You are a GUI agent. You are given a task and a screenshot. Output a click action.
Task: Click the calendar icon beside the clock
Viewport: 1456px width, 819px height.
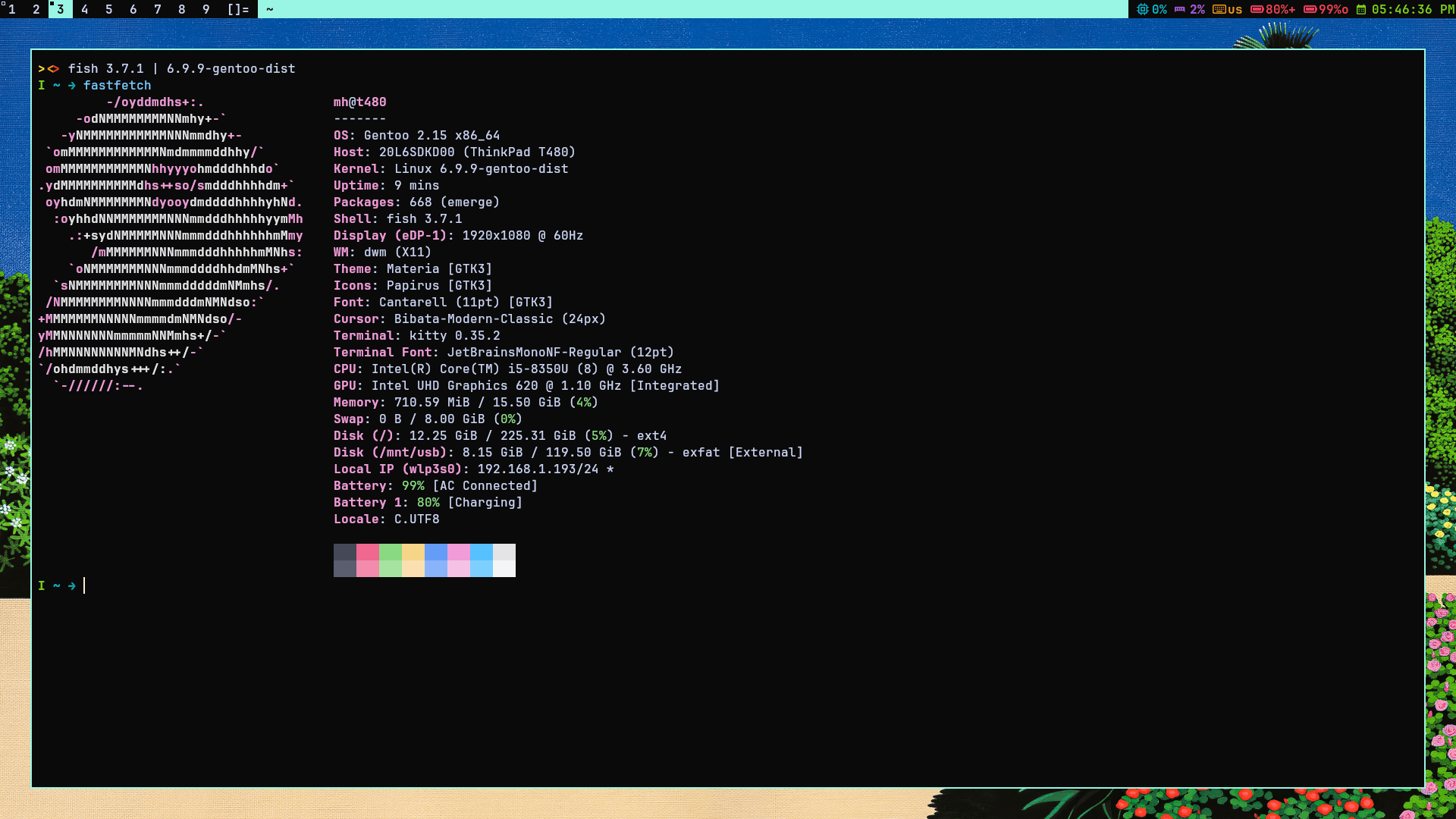1361,9
